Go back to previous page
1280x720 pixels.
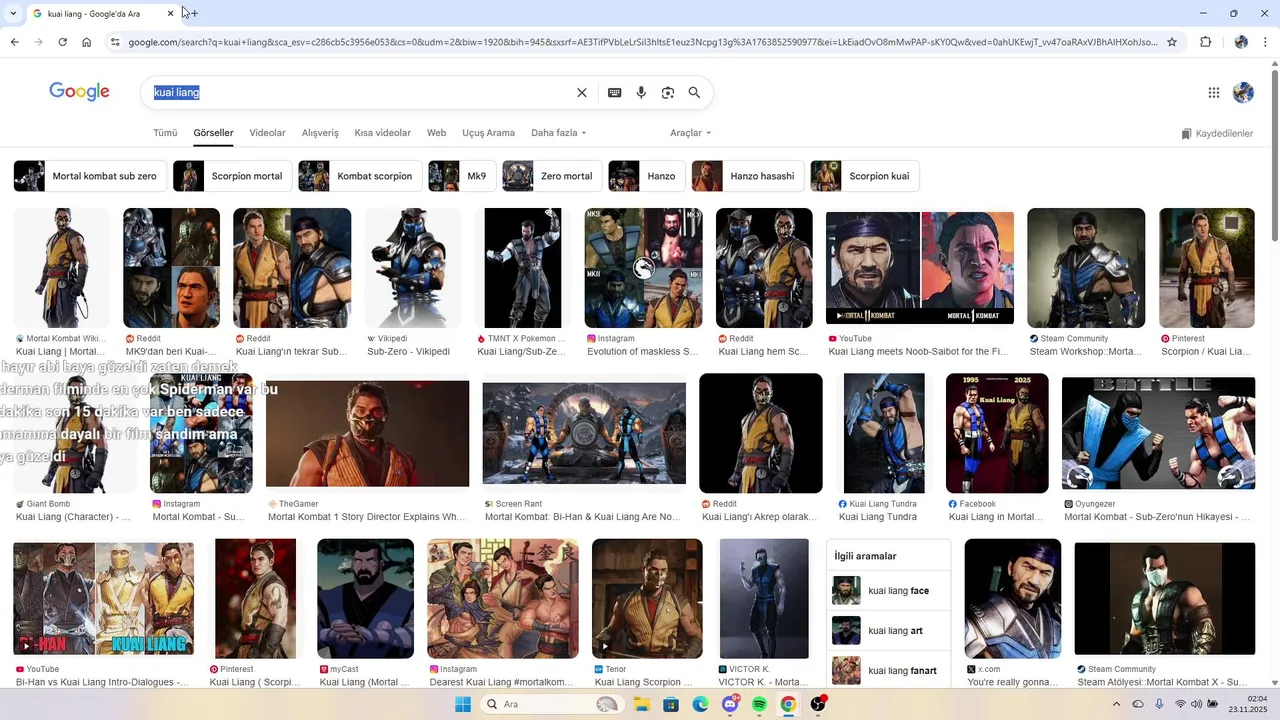pyautogui.click(x=14, y=42)
